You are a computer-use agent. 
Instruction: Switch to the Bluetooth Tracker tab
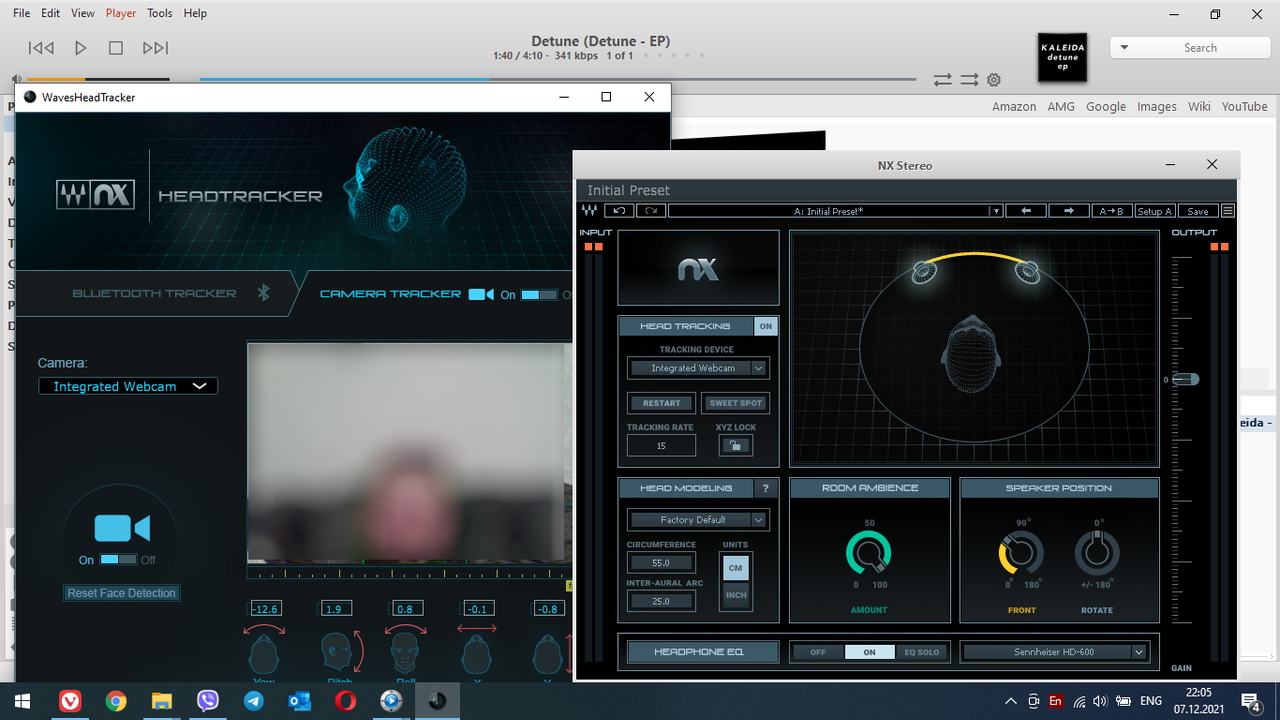coord(155,294)
